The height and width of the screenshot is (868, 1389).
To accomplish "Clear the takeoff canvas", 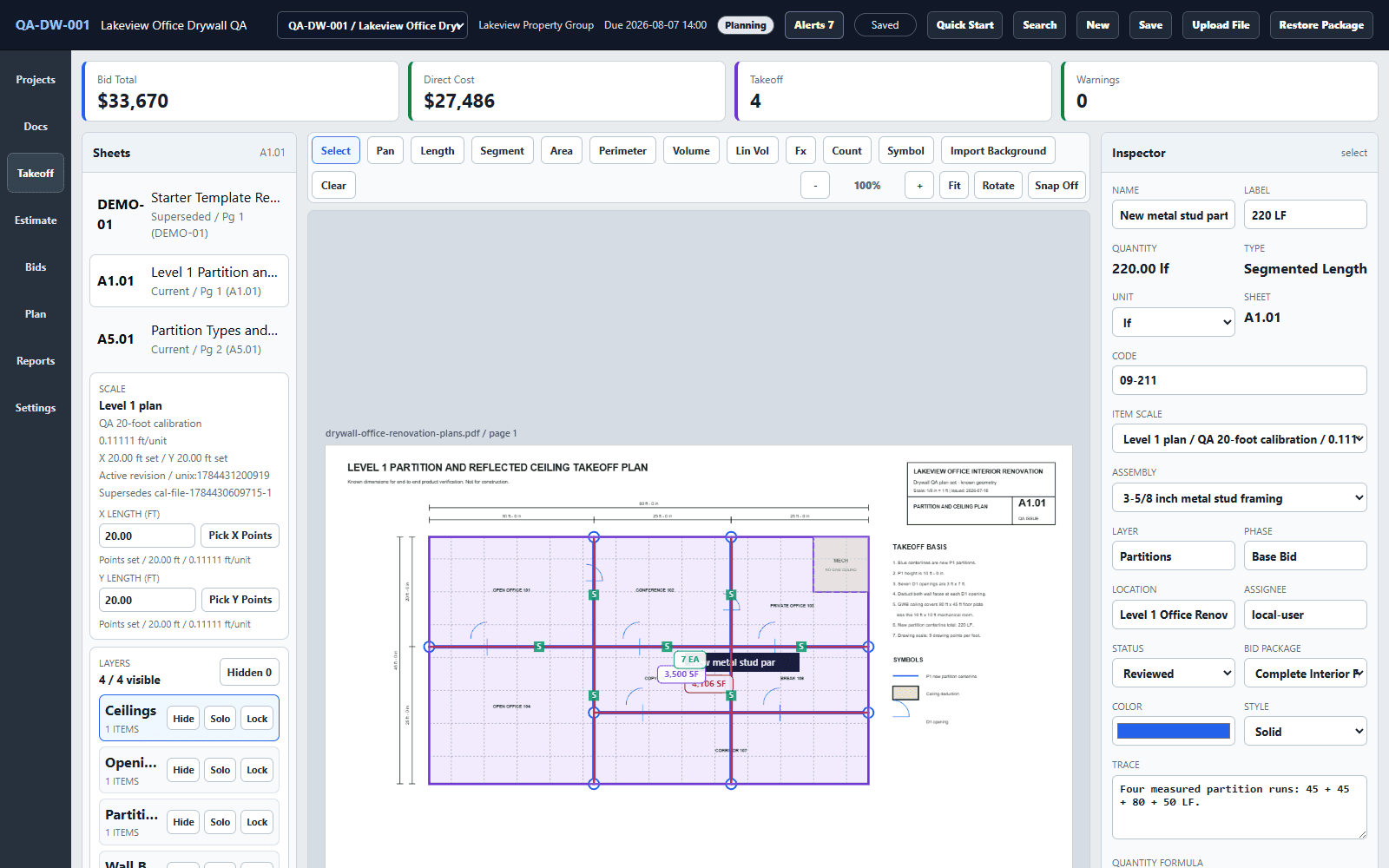I will tap(333, 186).
